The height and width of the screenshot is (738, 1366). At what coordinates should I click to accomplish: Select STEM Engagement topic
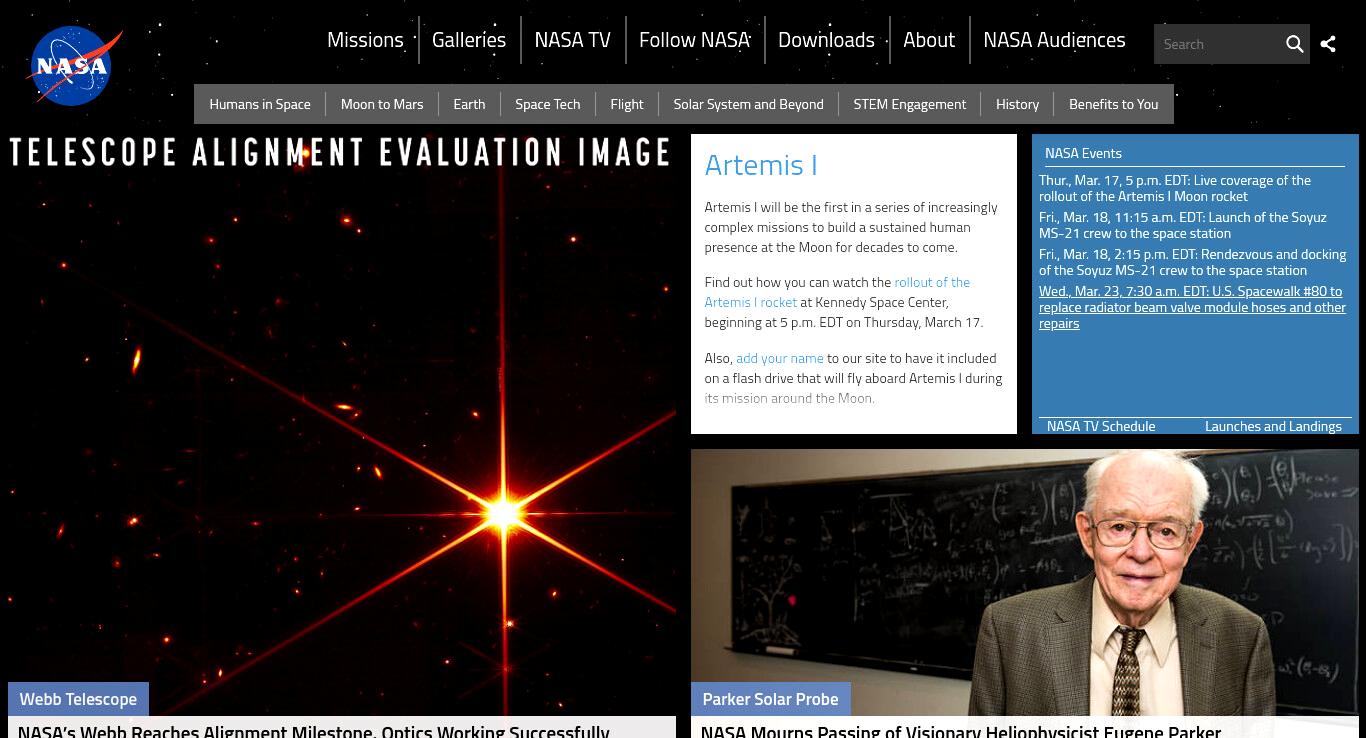[x=909, y=104]
